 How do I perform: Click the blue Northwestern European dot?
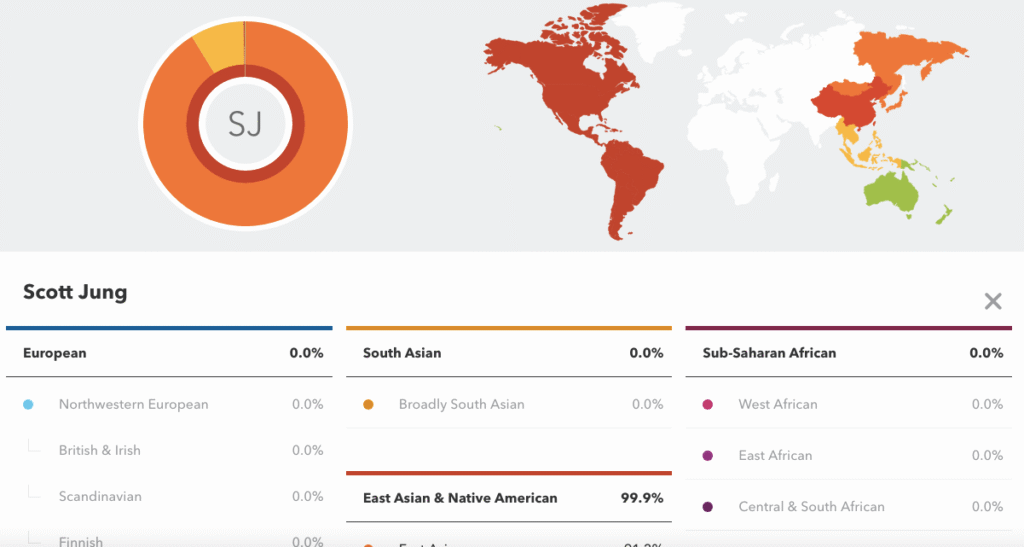click(28, 404)
